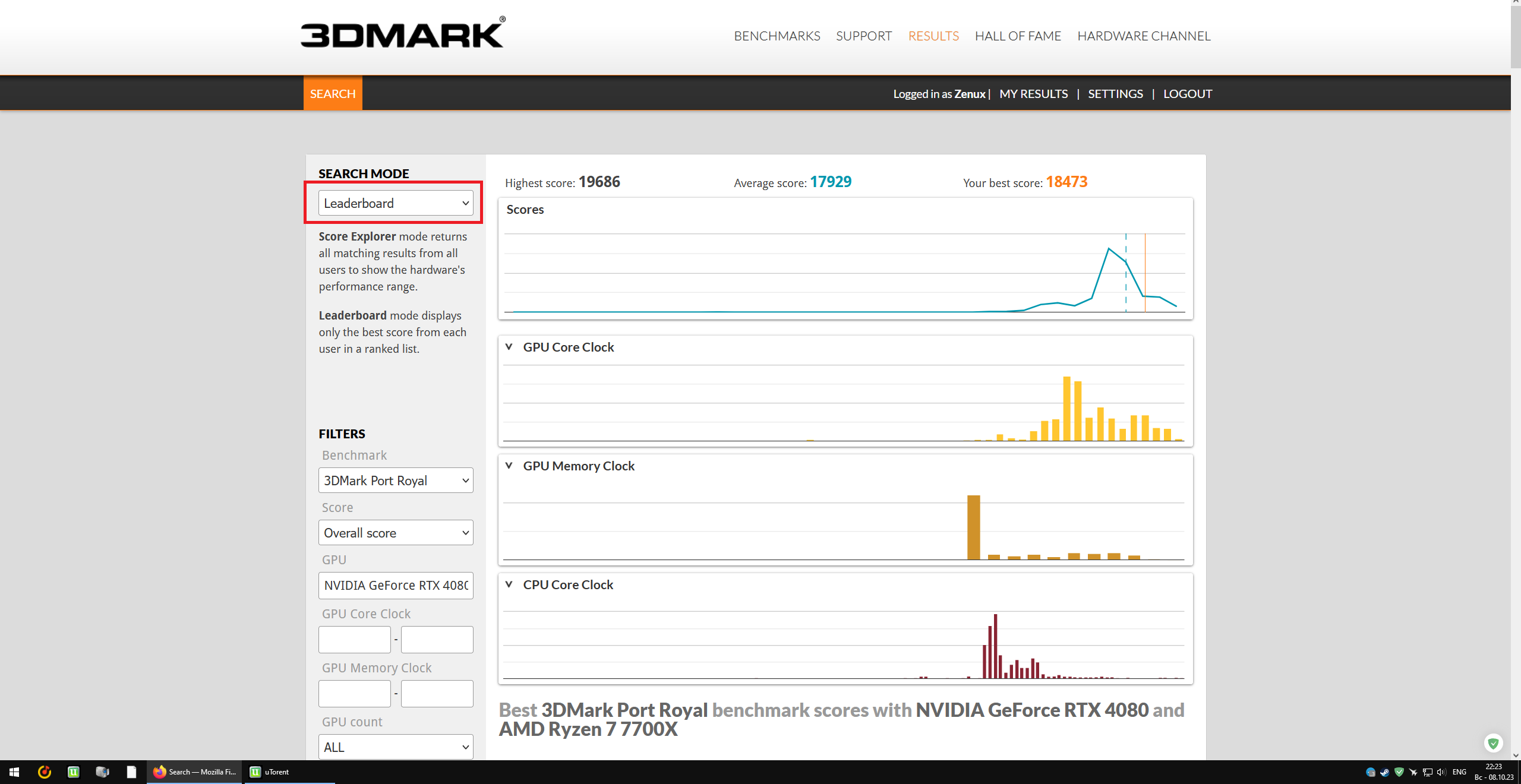Open the Overall score dropdown

tap(396, 533)
